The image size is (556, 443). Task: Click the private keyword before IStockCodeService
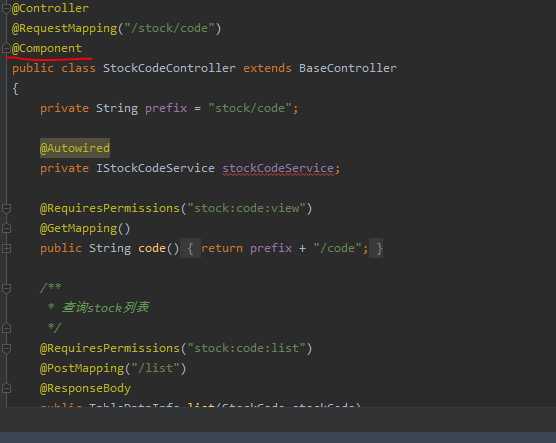(x=64, y=168)
